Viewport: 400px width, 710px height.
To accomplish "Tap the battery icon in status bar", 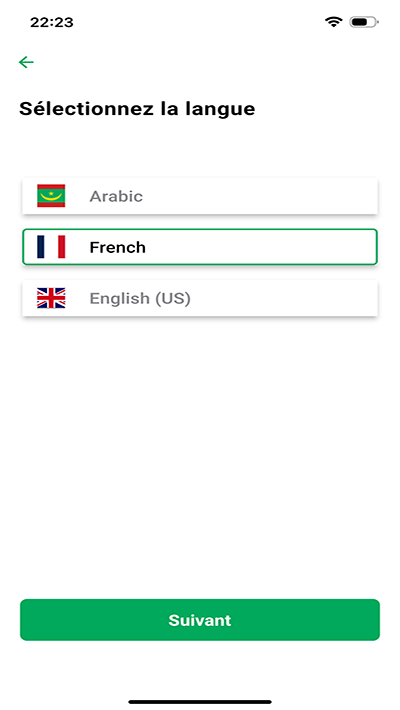I will (364, 22).
